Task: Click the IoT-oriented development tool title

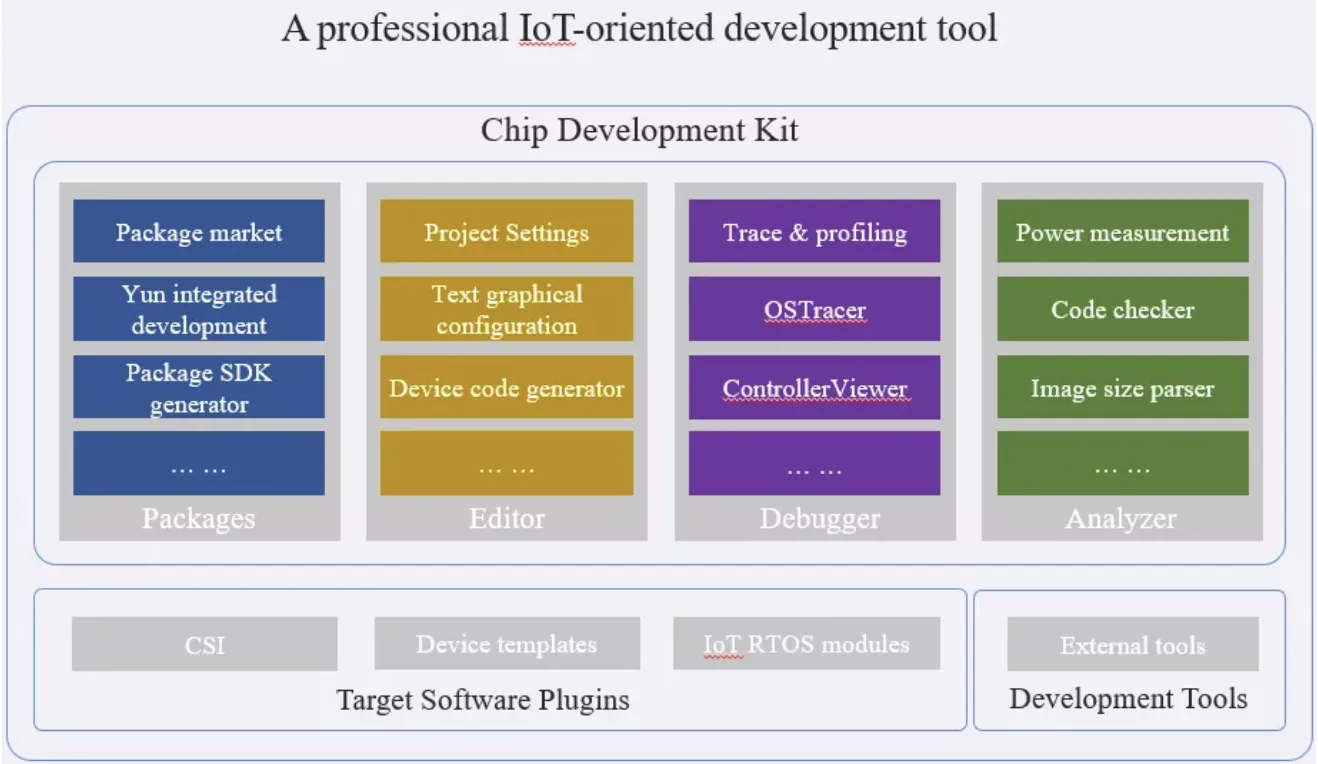Action: click(639, 27)
